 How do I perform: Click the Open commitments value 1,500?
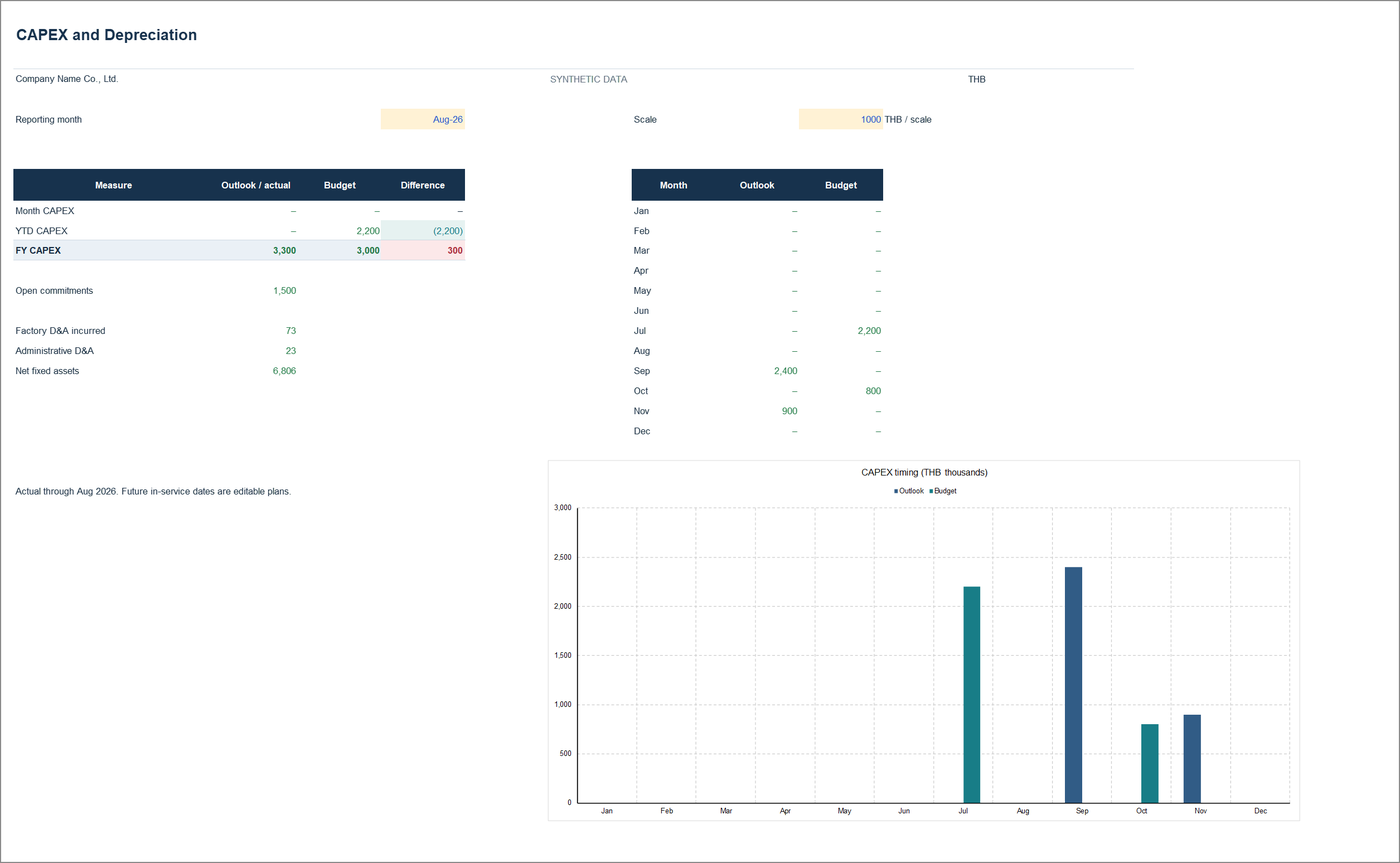pyautogui.click(x=284, y=291)
